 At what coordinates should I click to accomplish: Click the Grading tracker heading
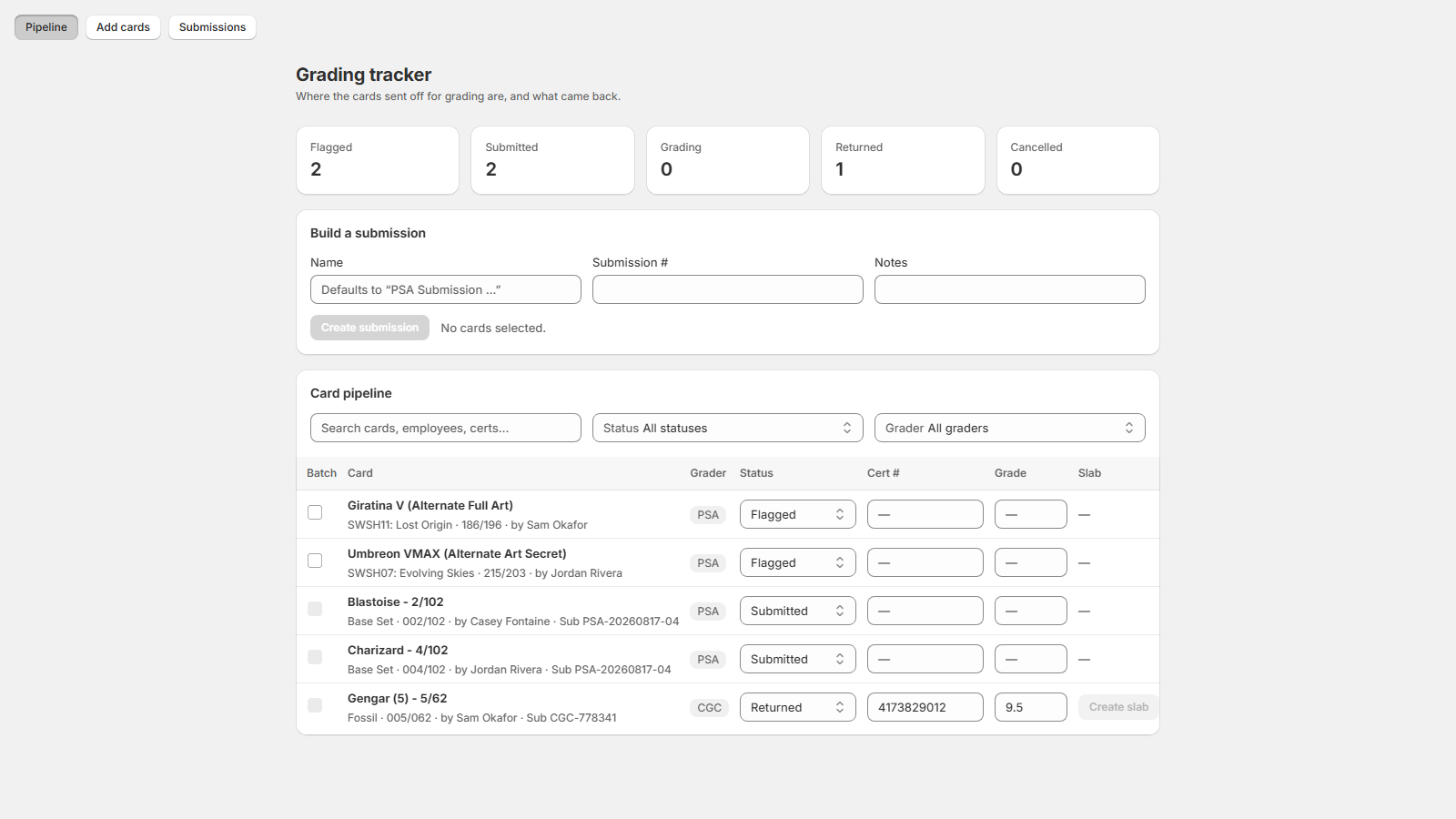[364, 75]
